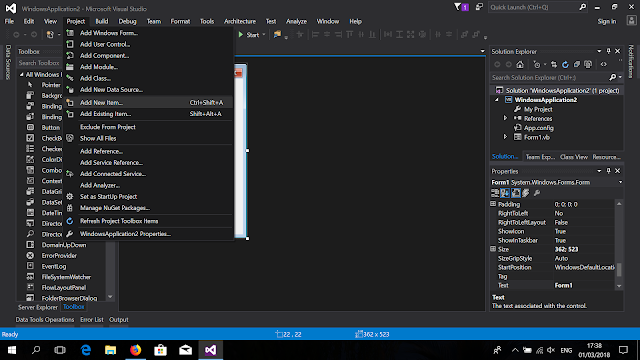Image resolution: width=640 pixels, height=360 pixels.
Task: Switch to the Team Explorer tab
Action: point(540,157)
